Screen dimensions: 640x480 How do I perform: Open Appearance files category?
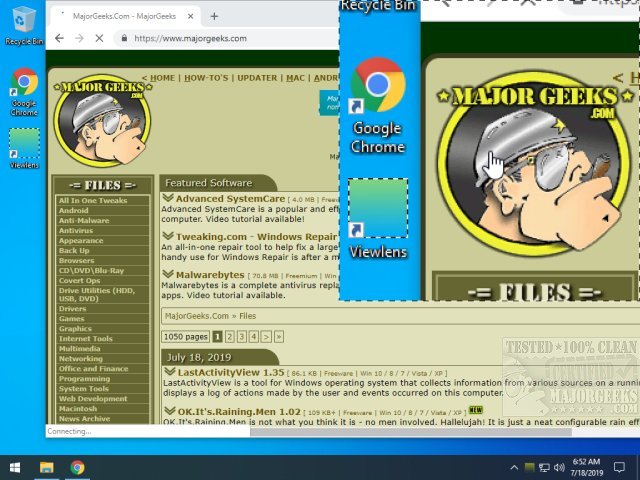tap(103, 240)
